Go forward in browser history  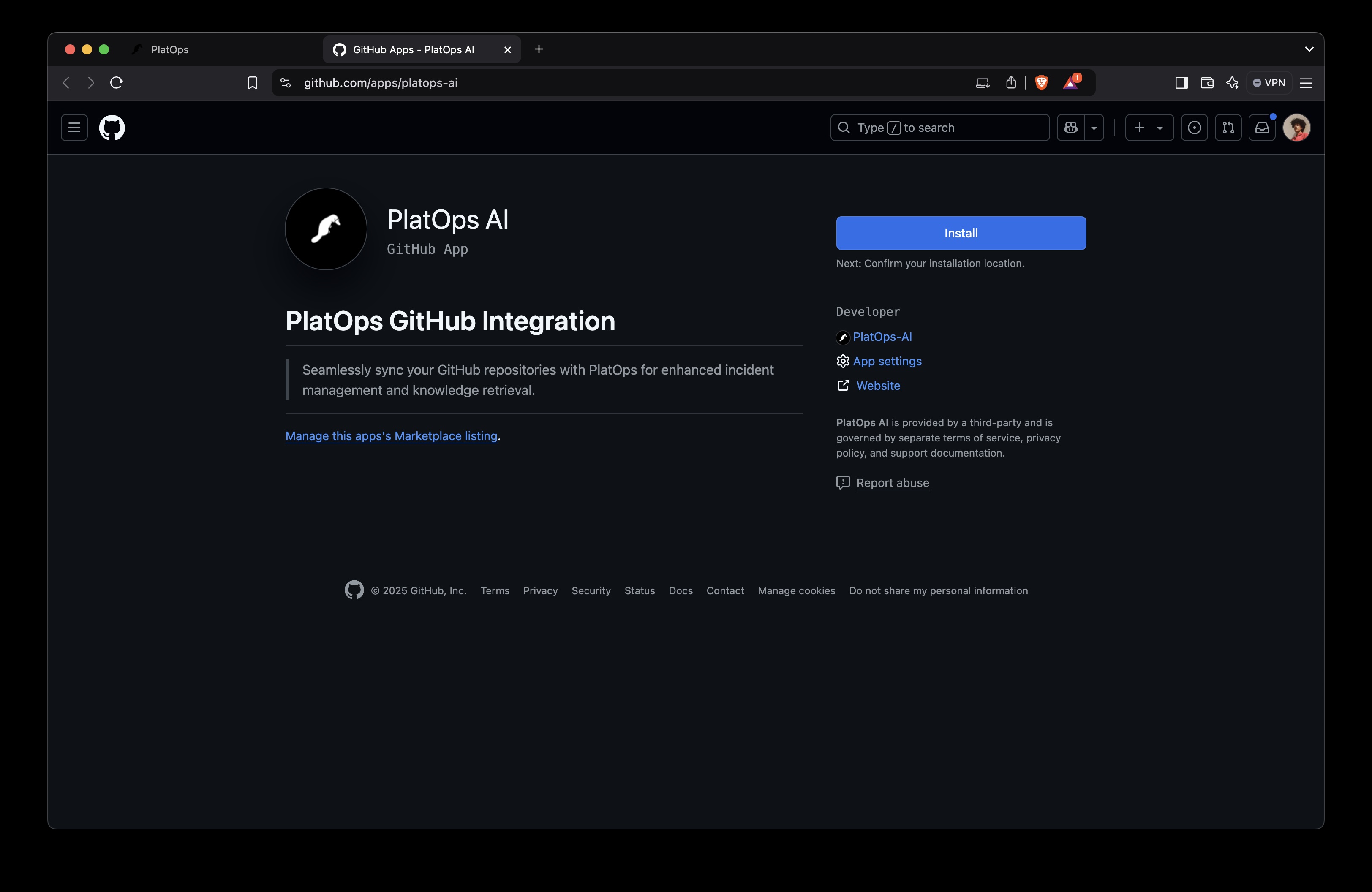[x=90, y=83]
